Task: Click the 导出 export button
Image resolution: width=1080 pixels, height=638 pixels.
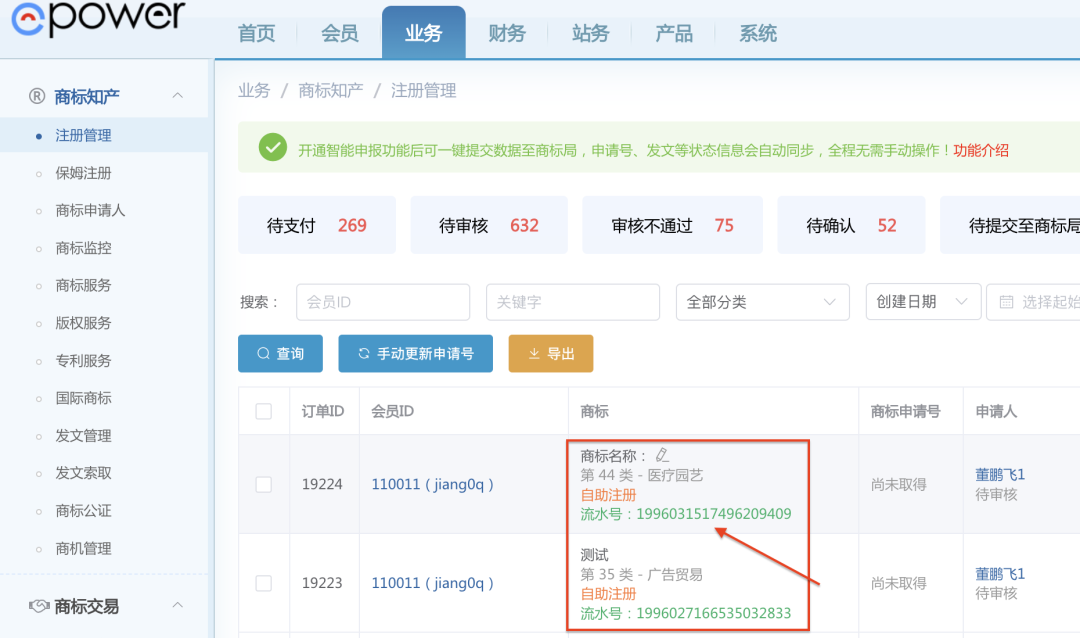Action: coord(551,353)
